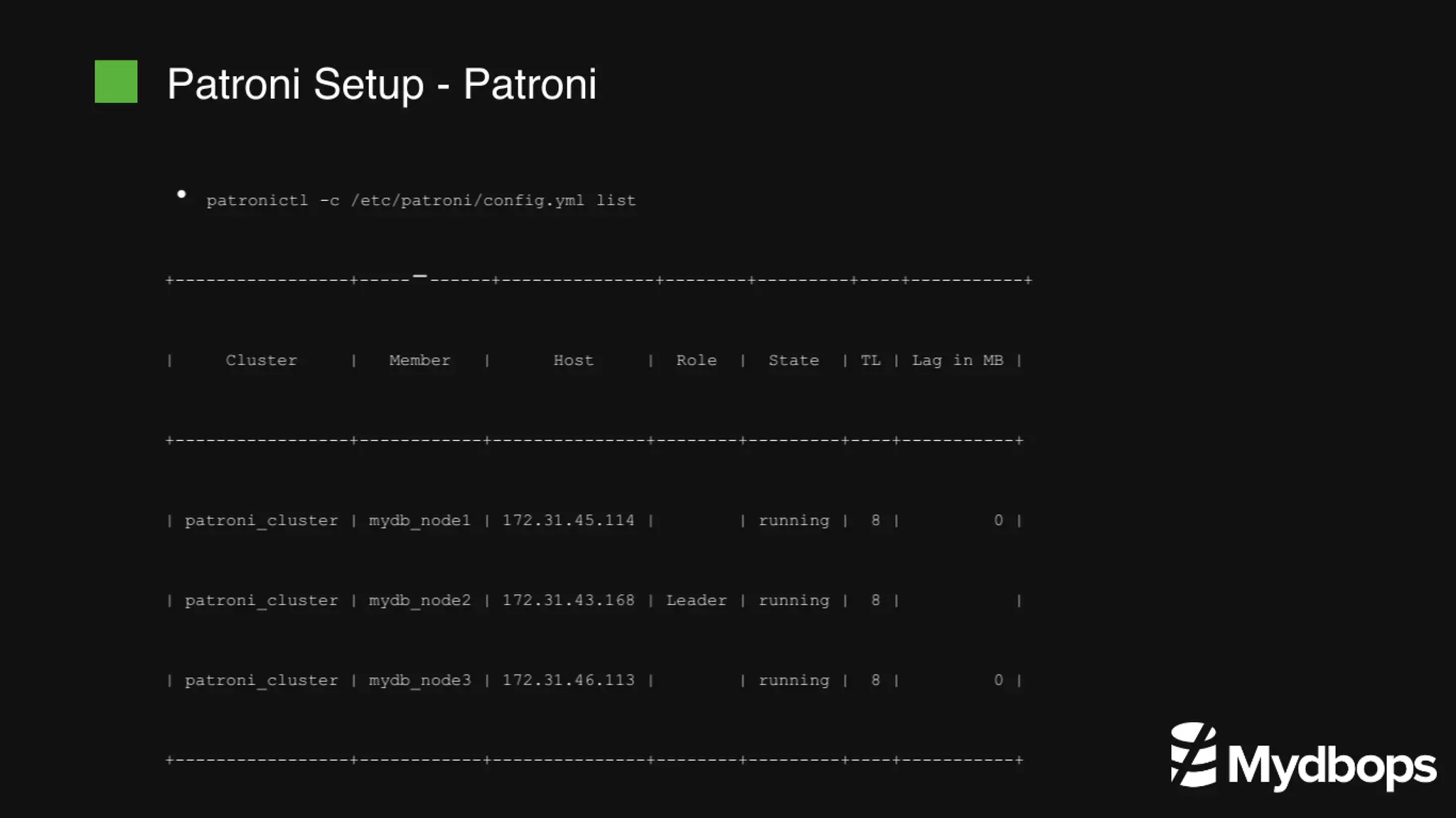The image size is (1456, 818).
Task: Select the mydb_node2 member cell
Action: (419, 601)
